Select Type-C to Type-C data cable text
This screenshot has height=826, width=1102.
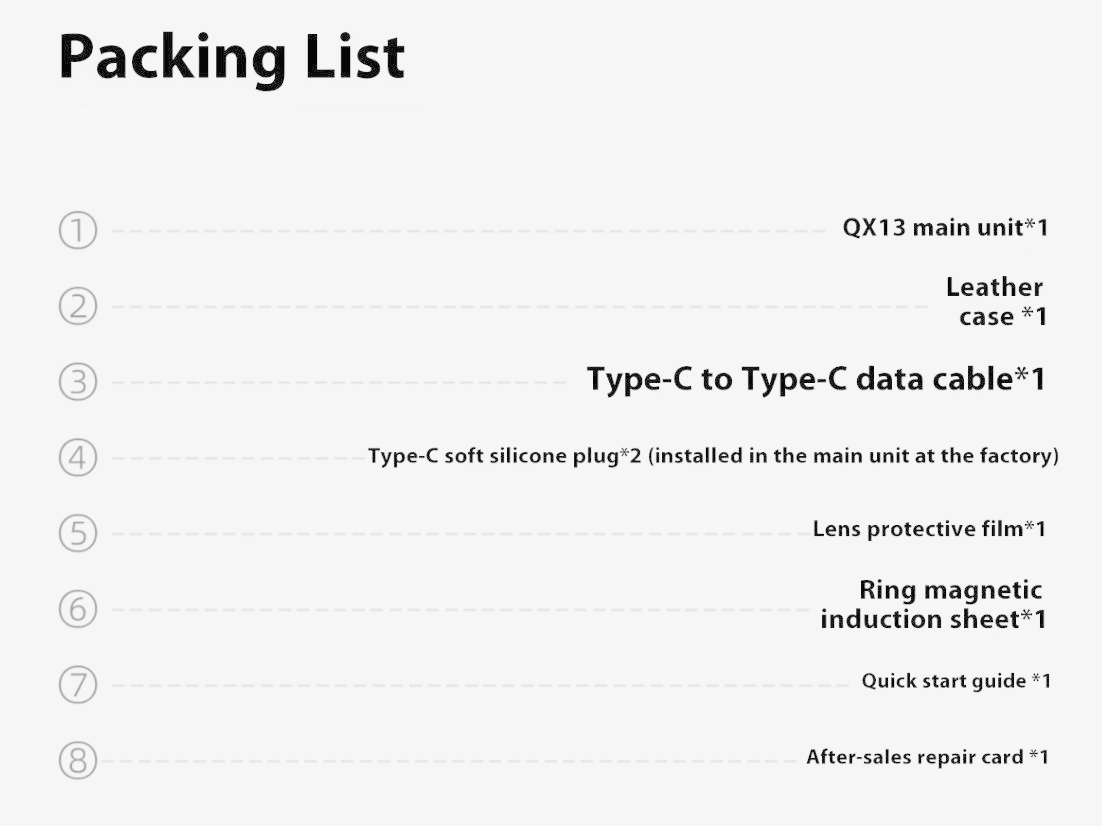pyautogui.click(x=816, y=380)
